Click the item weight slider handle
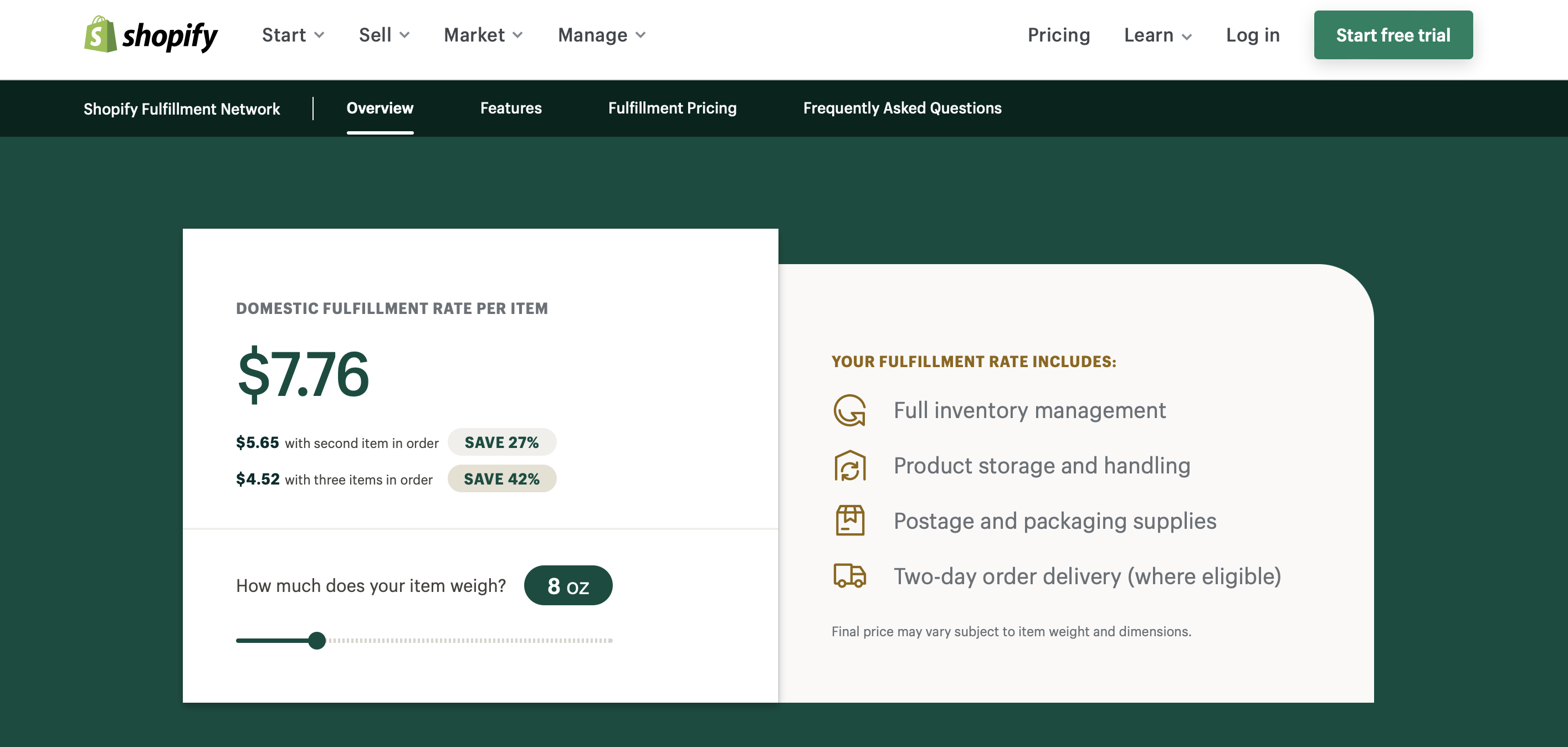This screenshot has width=1568, height=747. coord(316,640)
